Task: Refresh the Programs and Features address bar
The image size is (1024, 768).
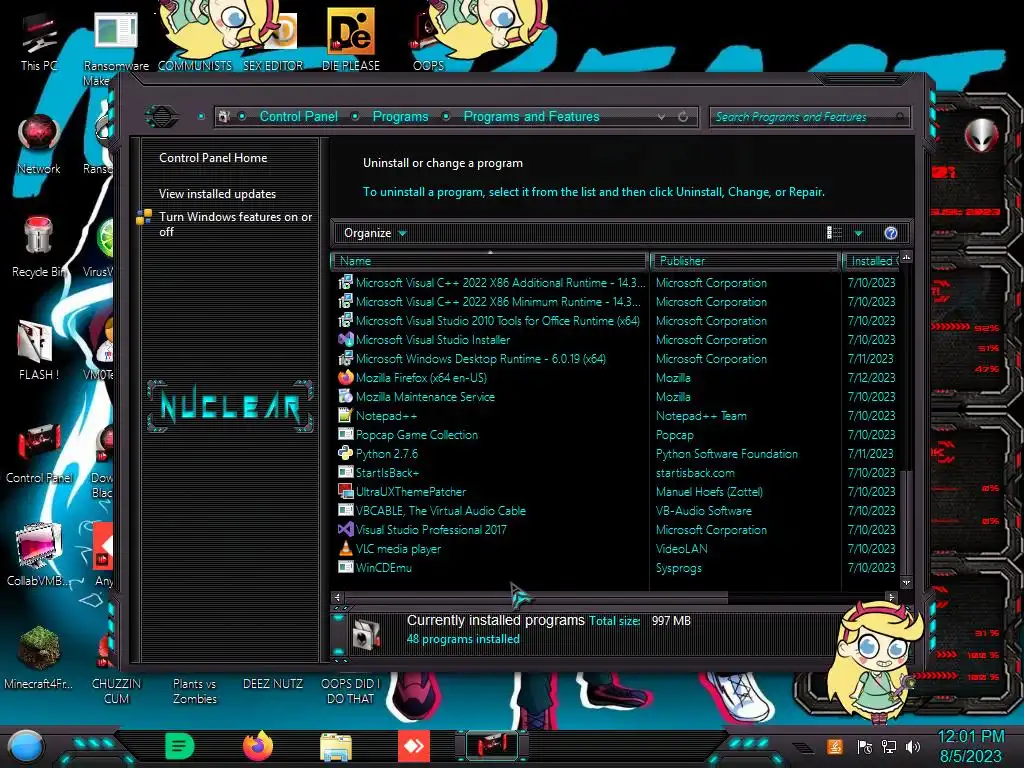Action: 683,117
